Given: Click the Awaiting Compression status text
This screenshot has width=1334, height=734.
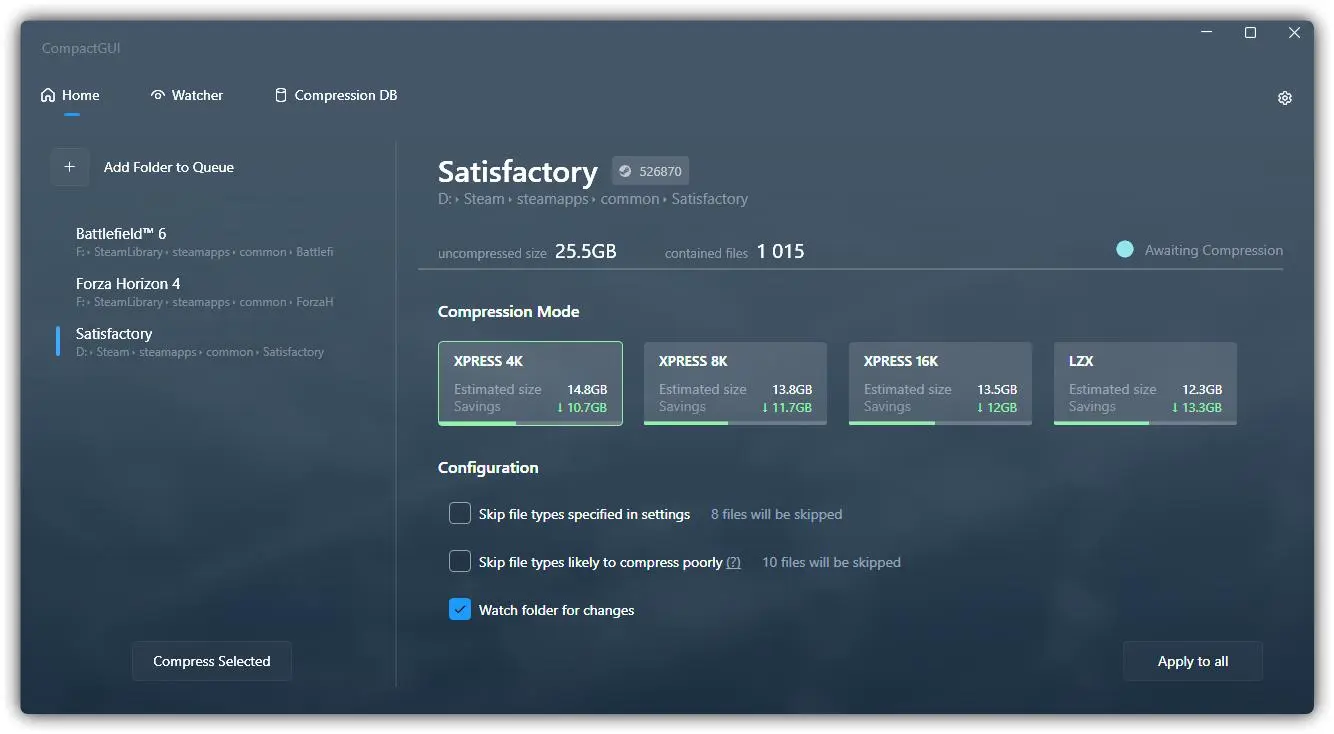Looking at the screenshot, I should (x=1214, y=250).
